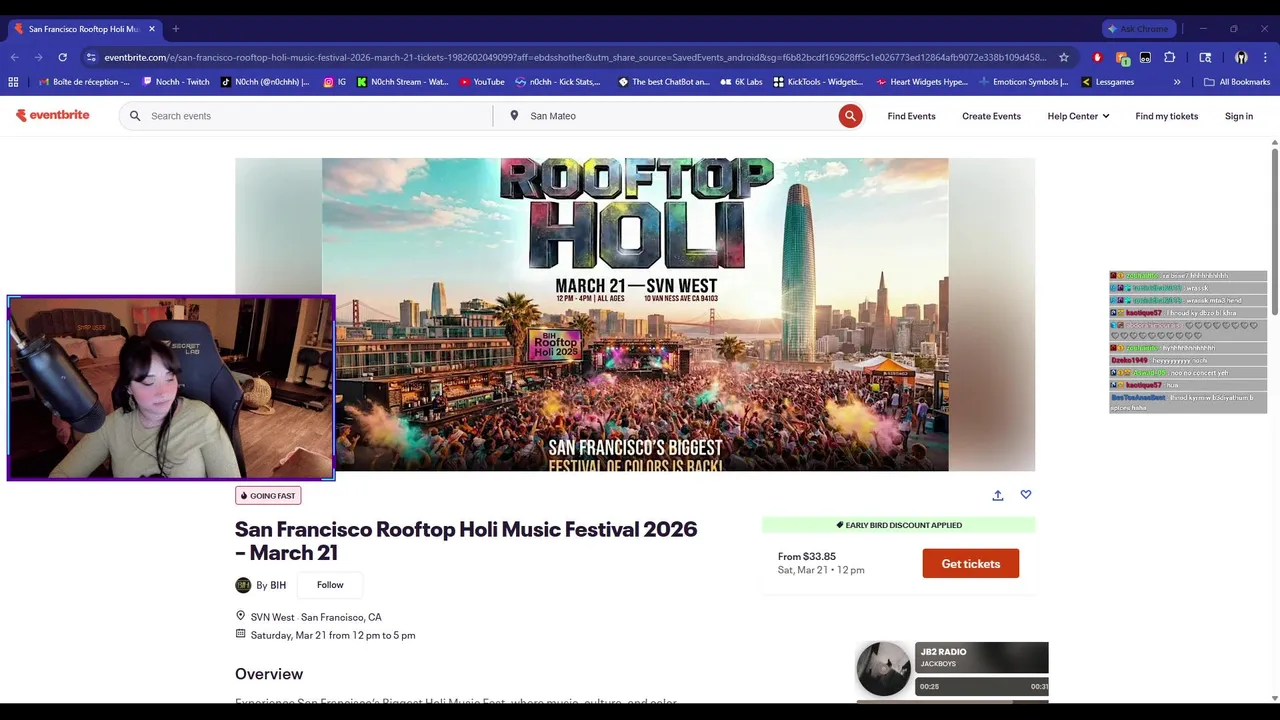Open Find my tickets

(x=1166, y=116)
